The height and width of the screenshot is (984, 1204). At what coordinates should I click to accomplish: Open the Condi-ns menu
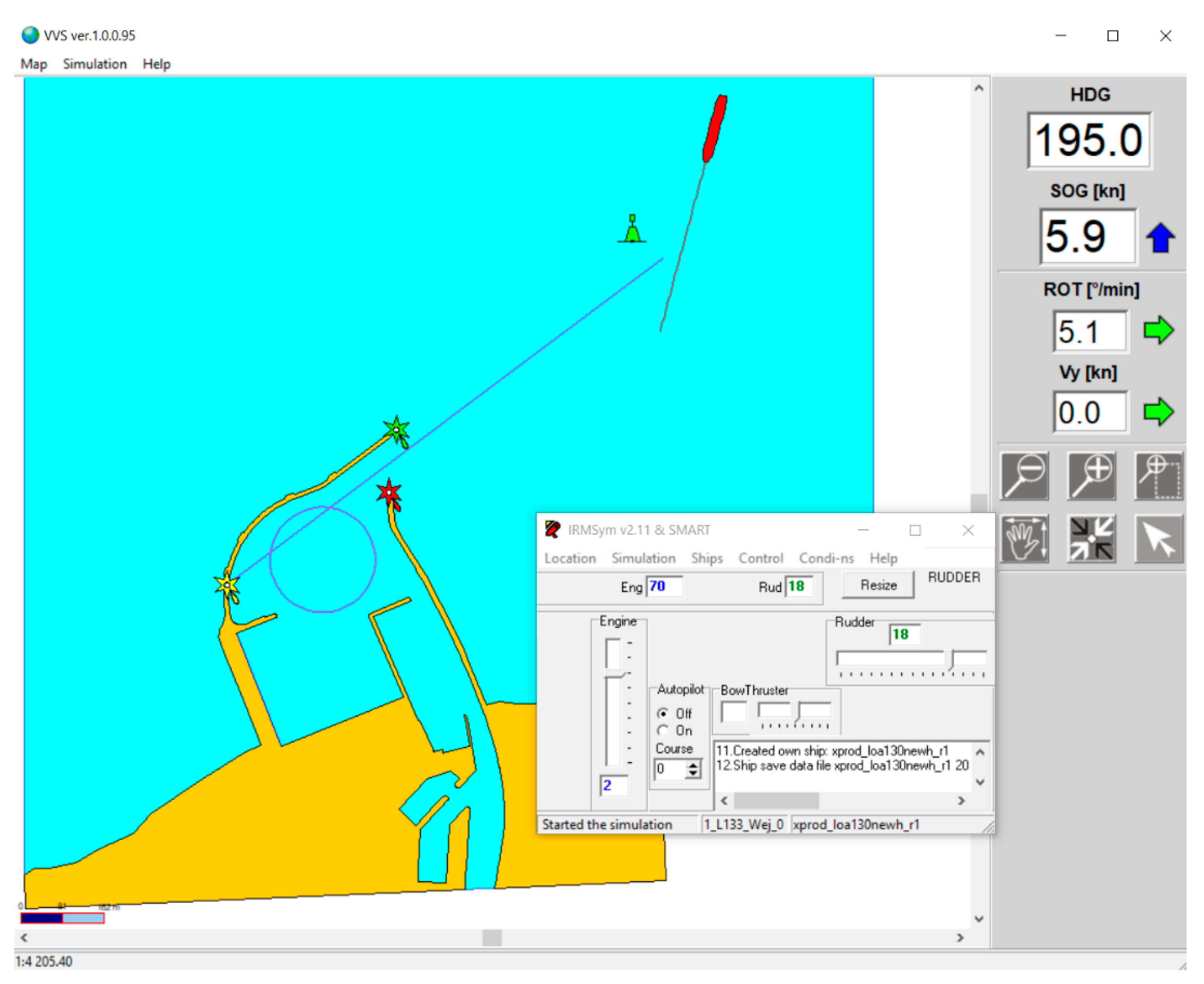(x=826, y=558)
